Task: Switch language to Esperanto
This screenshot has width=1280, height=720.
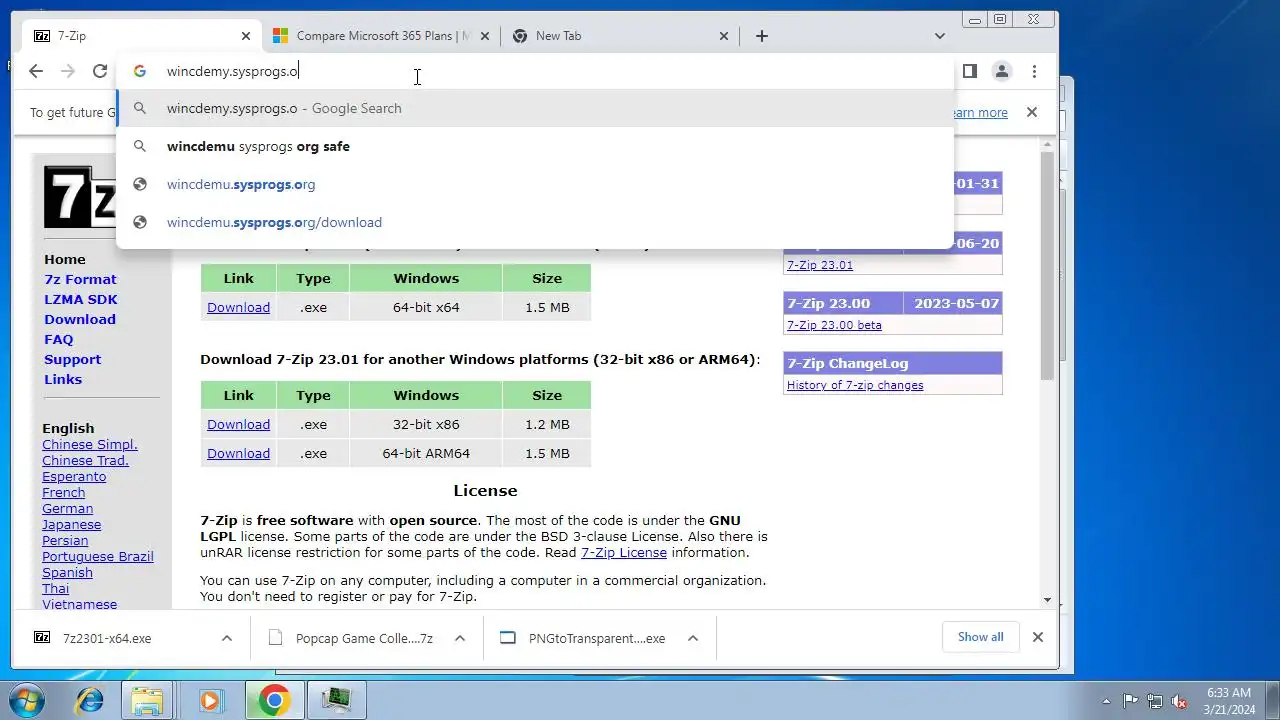Action: tap(74, 476)
